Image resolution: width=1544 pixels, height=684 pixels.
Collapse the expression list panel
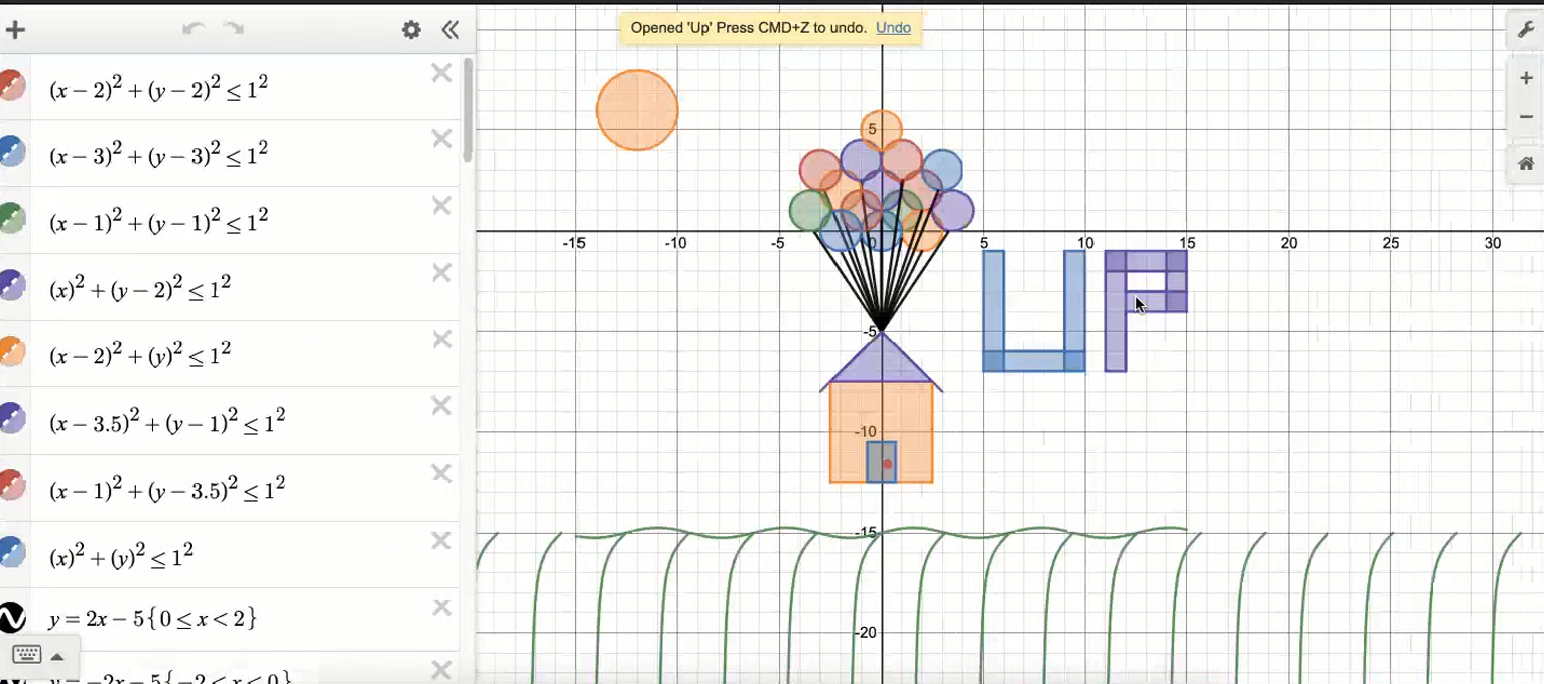point(450,30)
